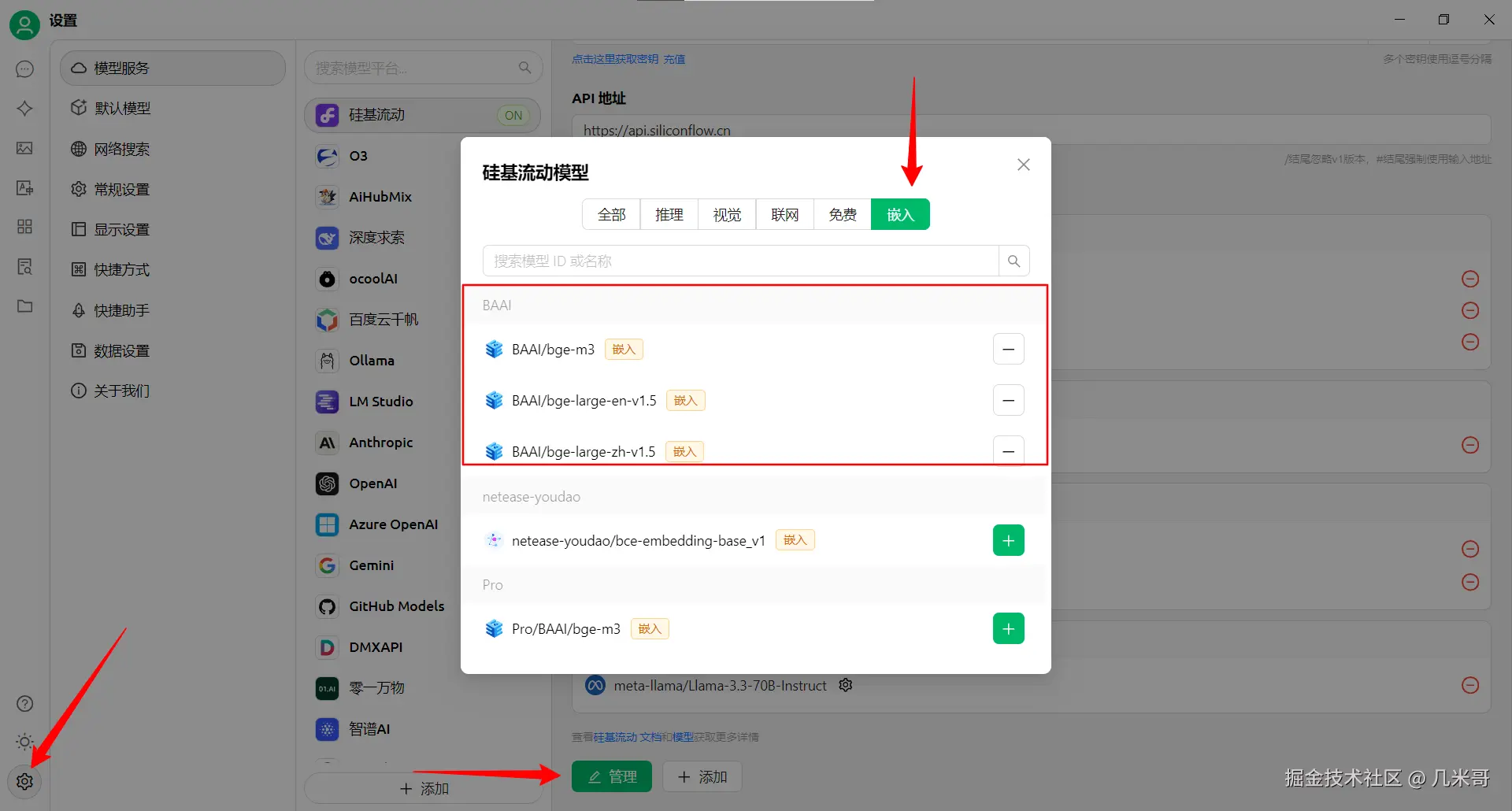
Task: Open the files folder panel
Action: (x=24, y=307)
